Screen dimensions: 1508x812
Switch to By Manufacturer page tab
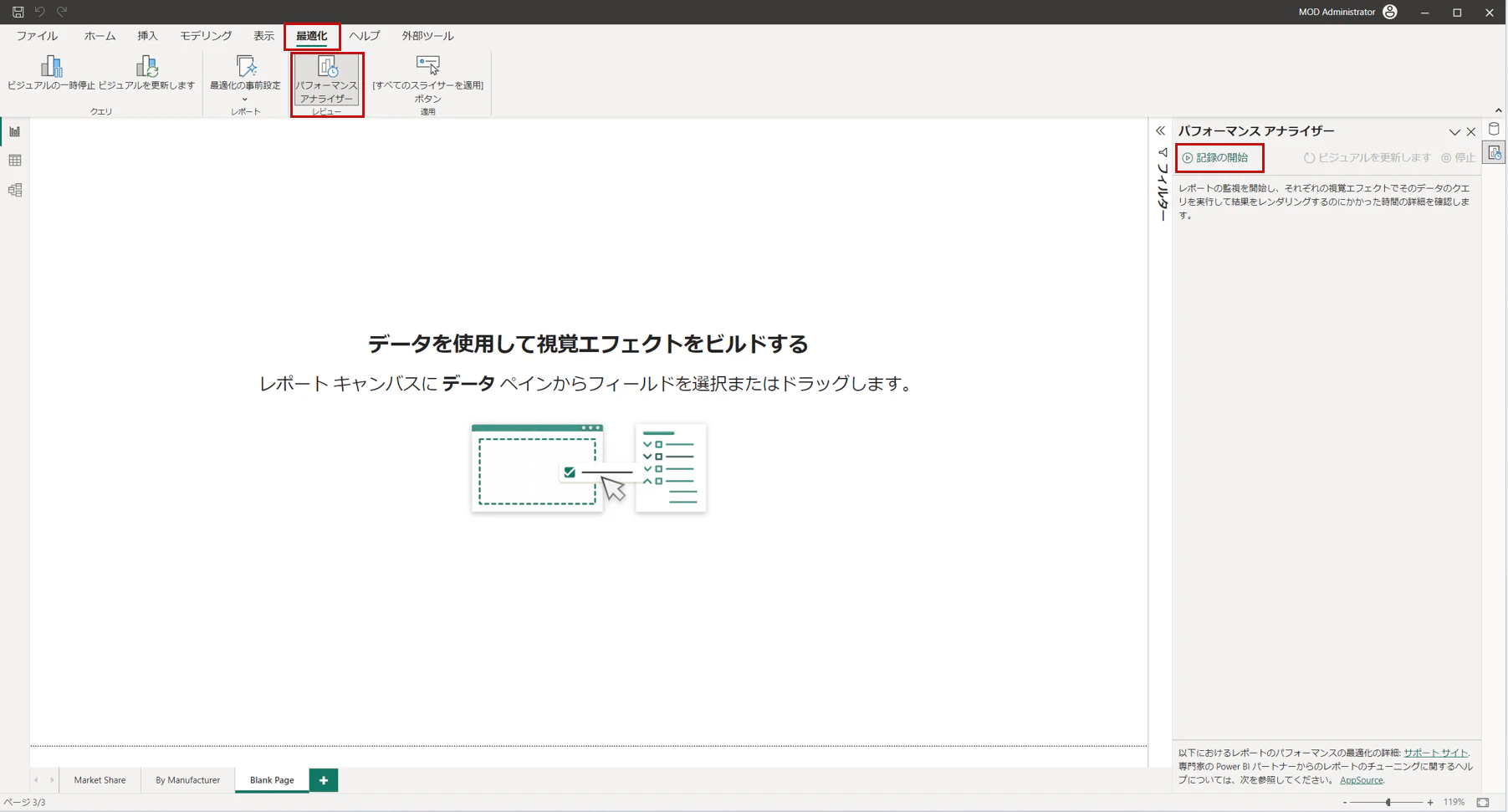point(187,780)
